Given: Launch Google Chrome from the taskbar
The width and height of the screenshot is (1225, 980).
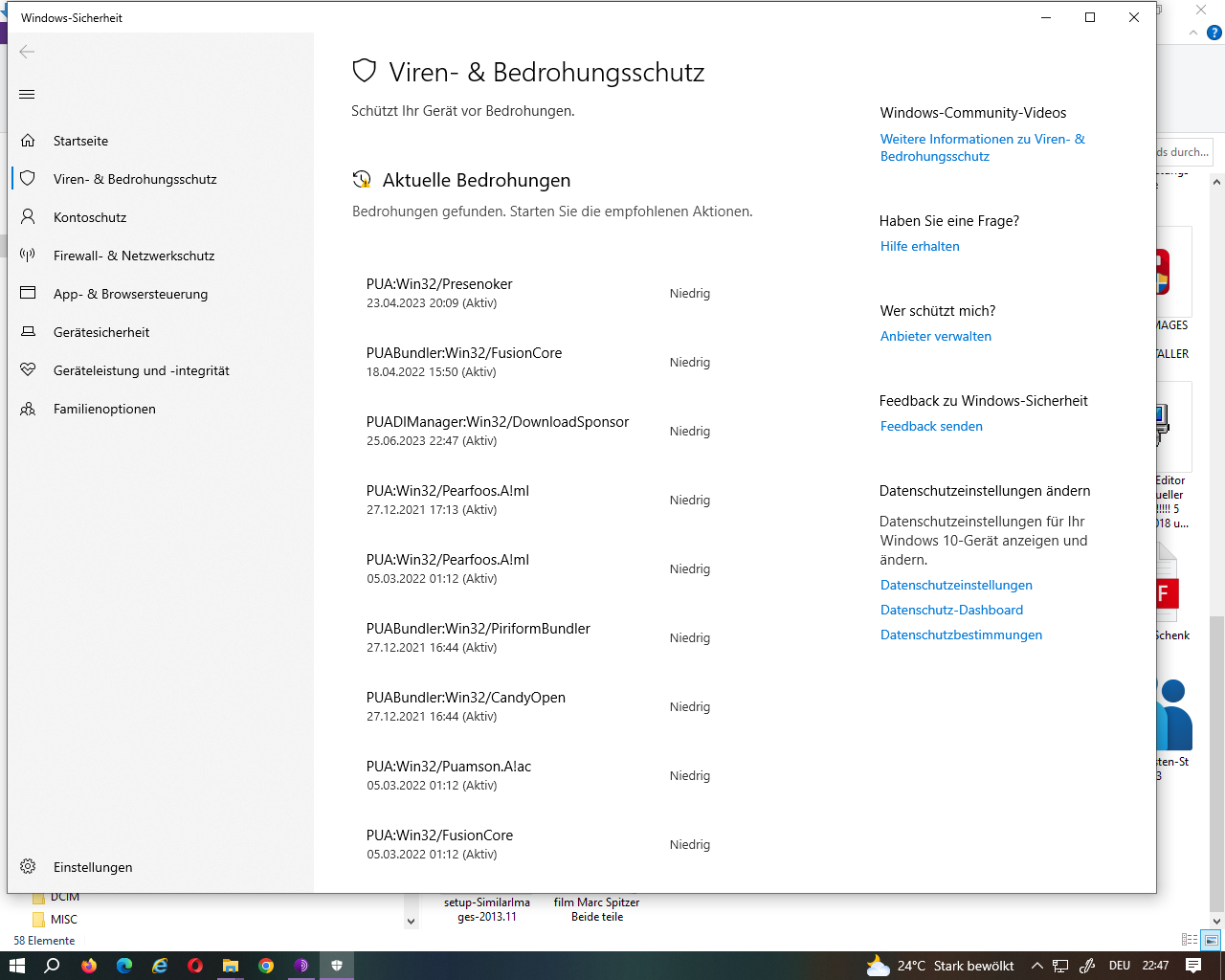Looking at the screenshot, I should (x=266, y=966).
